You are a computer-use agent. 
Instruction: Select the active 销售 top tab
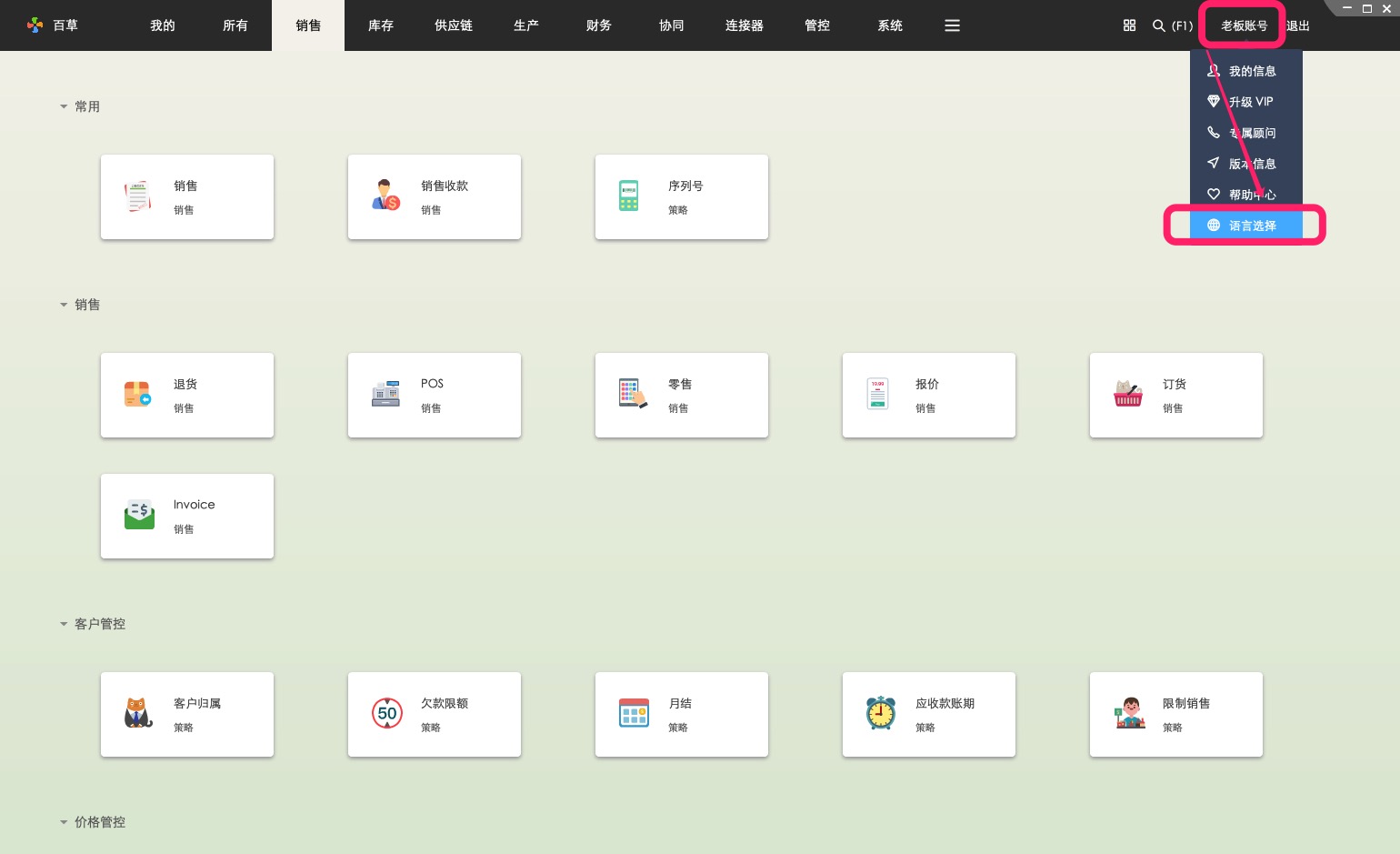(x=308, y=25)
